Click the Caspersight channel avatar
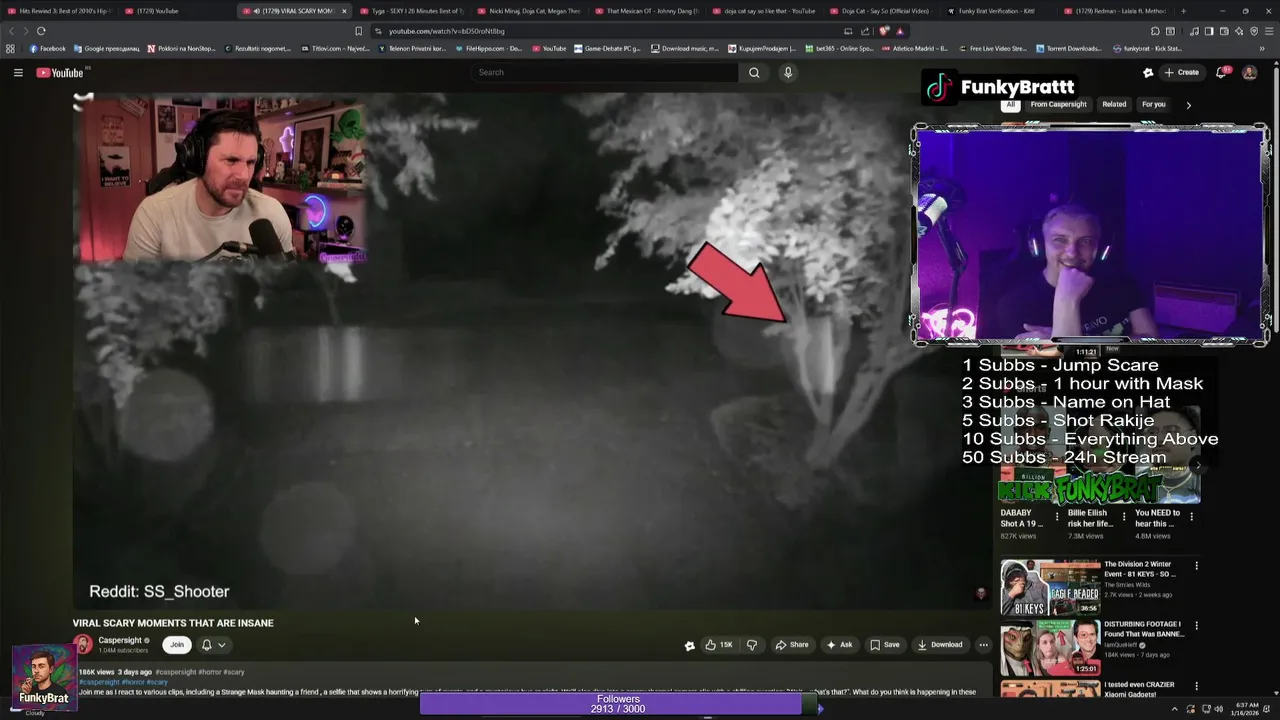The width and height of the screenshot is (1280, 720). (83, 645)
